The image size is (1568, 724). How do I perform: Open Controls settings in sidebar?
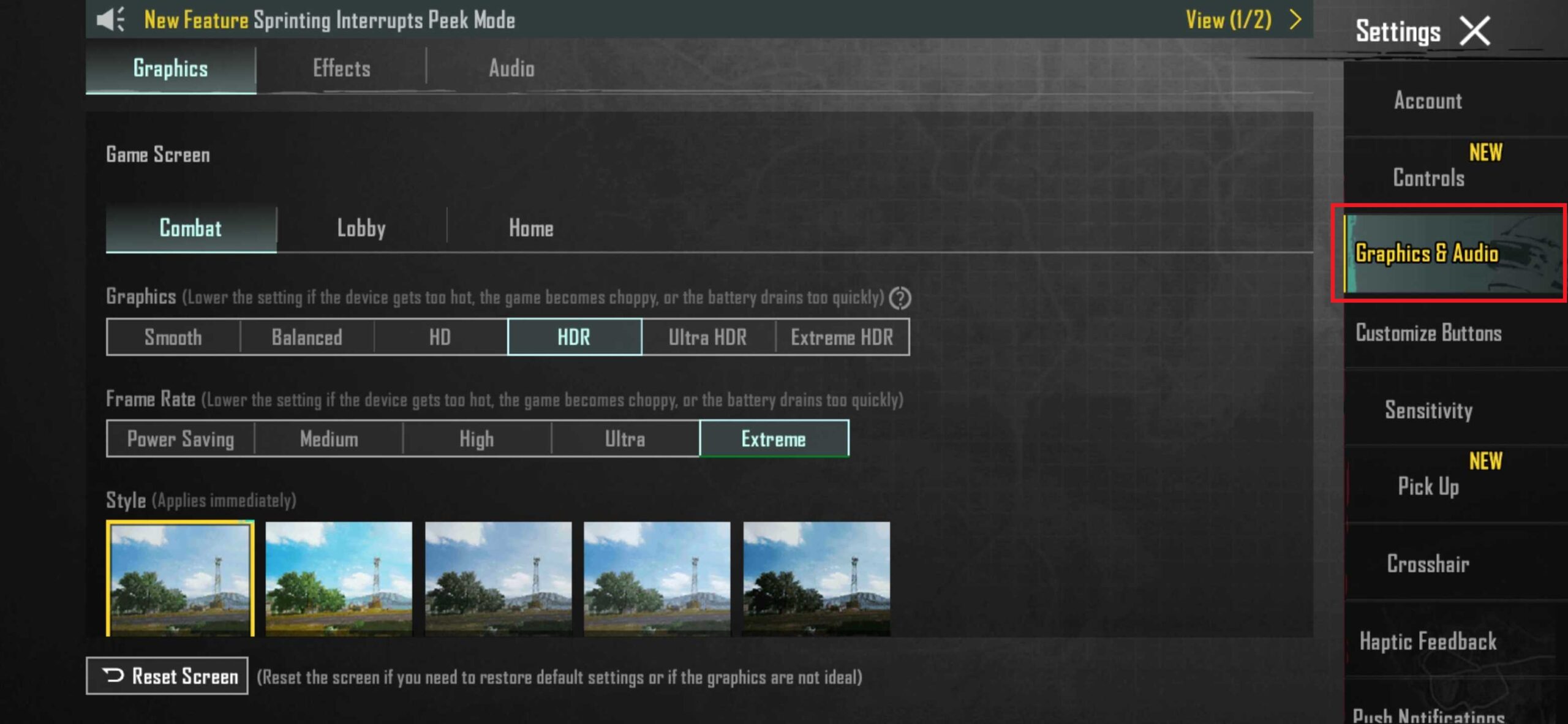(x=1428, y=178)
